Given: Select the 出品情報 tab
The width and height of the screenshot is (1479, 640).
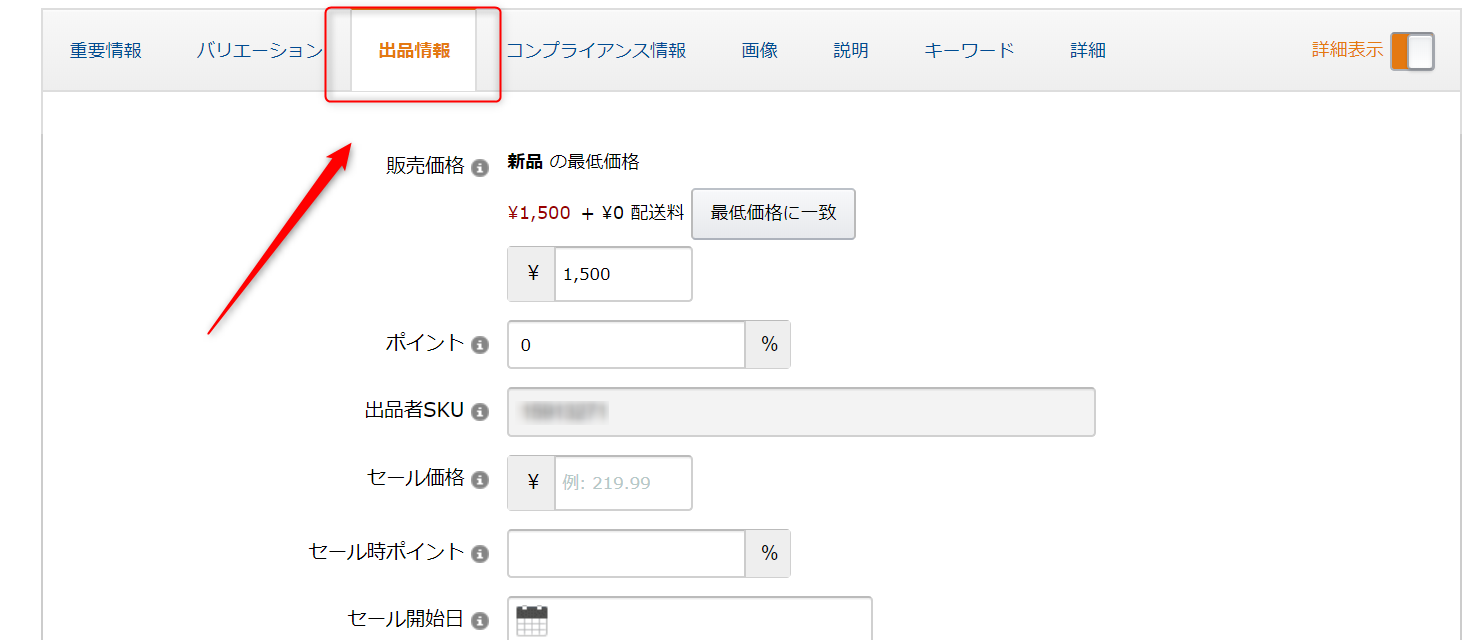Looking at the screenshot, I should pos(414,51).
